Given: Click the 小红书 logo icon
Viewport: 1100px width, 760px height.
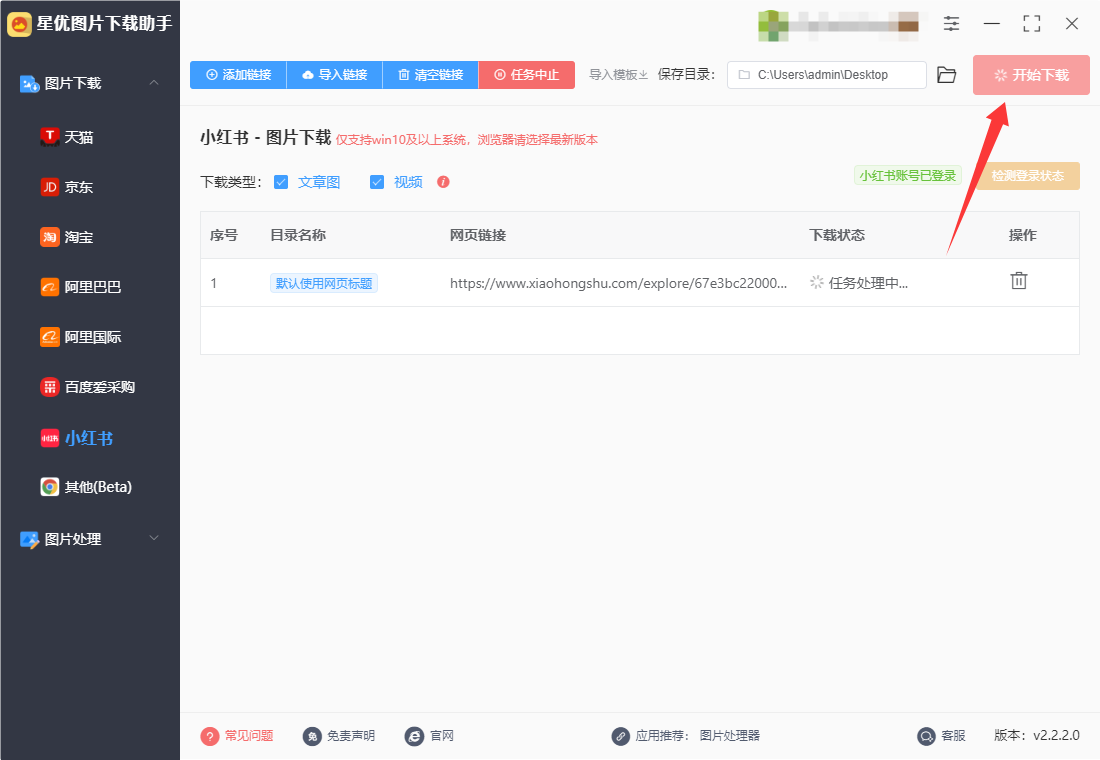Looking at the screenshot, I should pyautogui.click(x=49, y=438).
